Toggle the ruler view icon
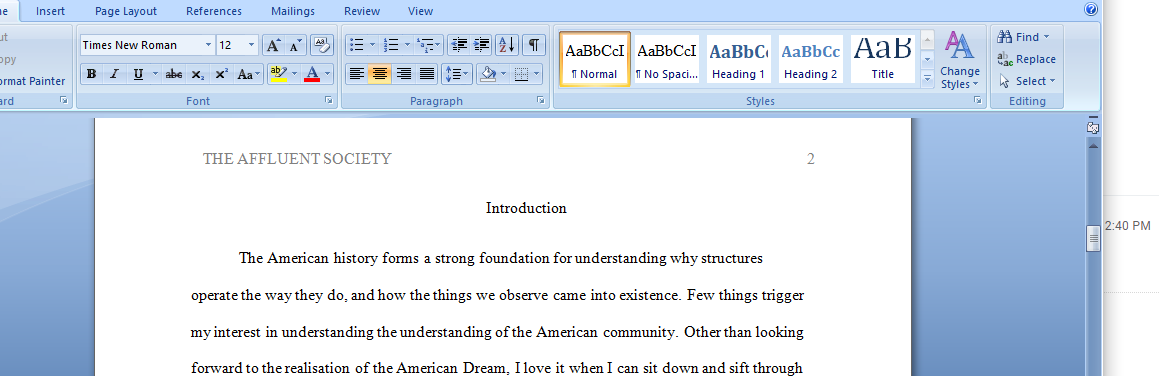Image resolution: width=1159 pixels, height=376 pixels. (1093, 128)
